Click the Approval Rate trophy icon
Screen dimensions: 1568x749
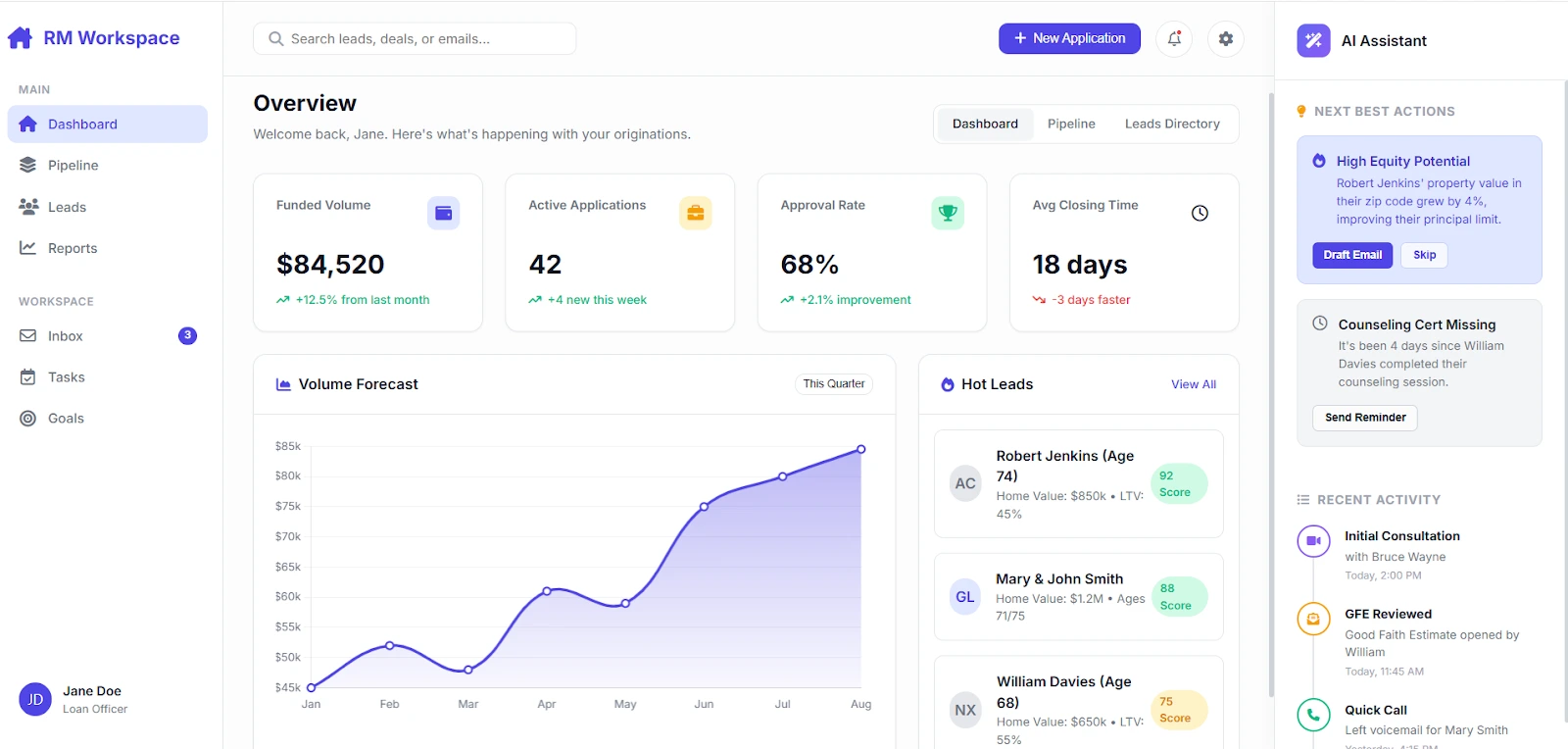point(948,213)
